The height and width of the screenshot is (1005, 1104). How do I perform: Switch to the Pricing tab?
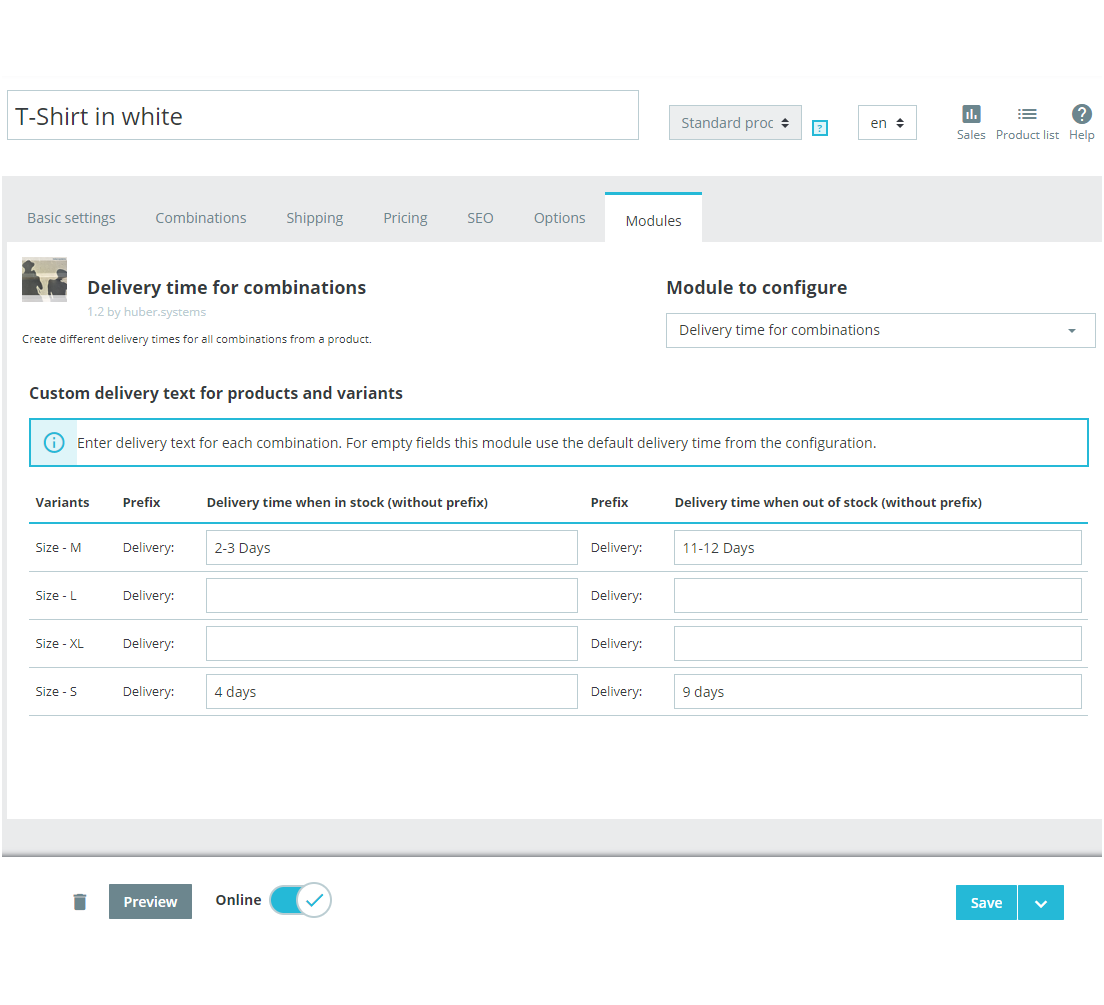406,218
